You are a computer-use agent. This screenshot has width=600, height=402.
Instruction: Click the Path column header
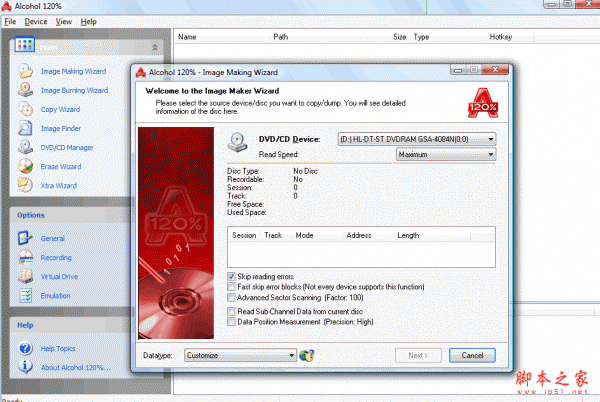(x=317, y=37)
